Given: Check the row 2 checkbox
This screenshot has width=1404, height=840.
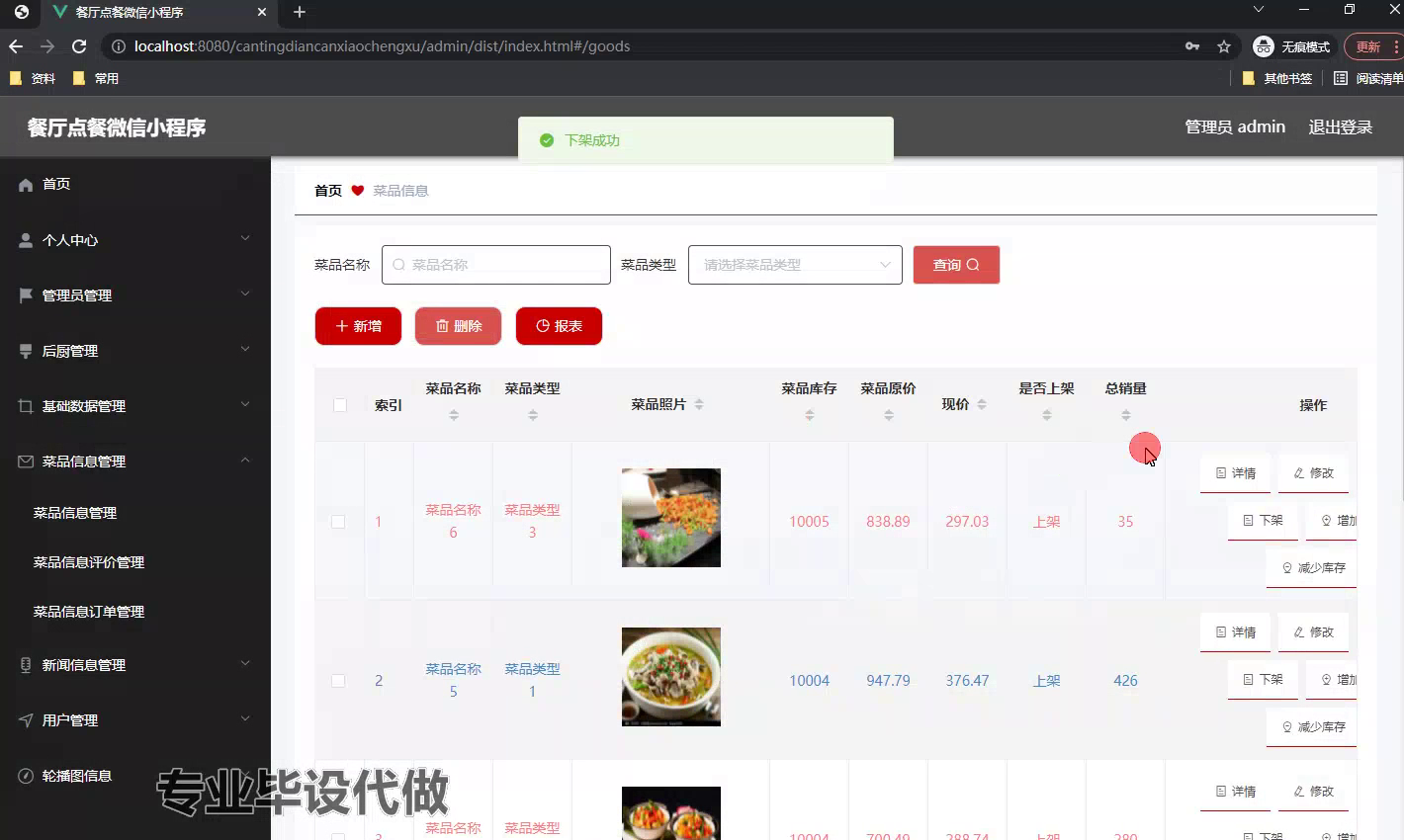Looking at the screenshot, I should tap(338, 681).
